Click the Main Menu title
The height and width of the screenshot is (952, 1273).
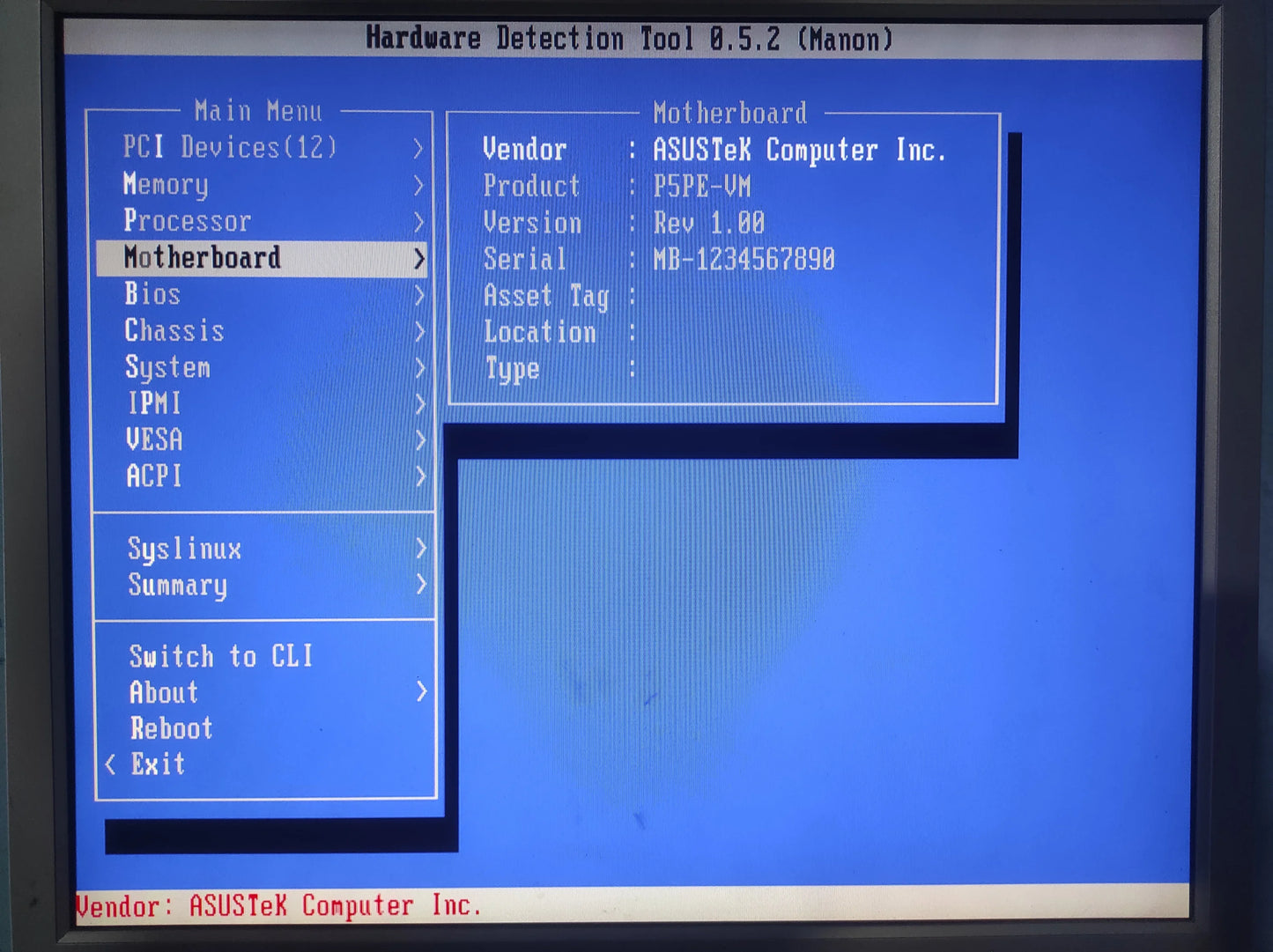[x=258, y=111]
